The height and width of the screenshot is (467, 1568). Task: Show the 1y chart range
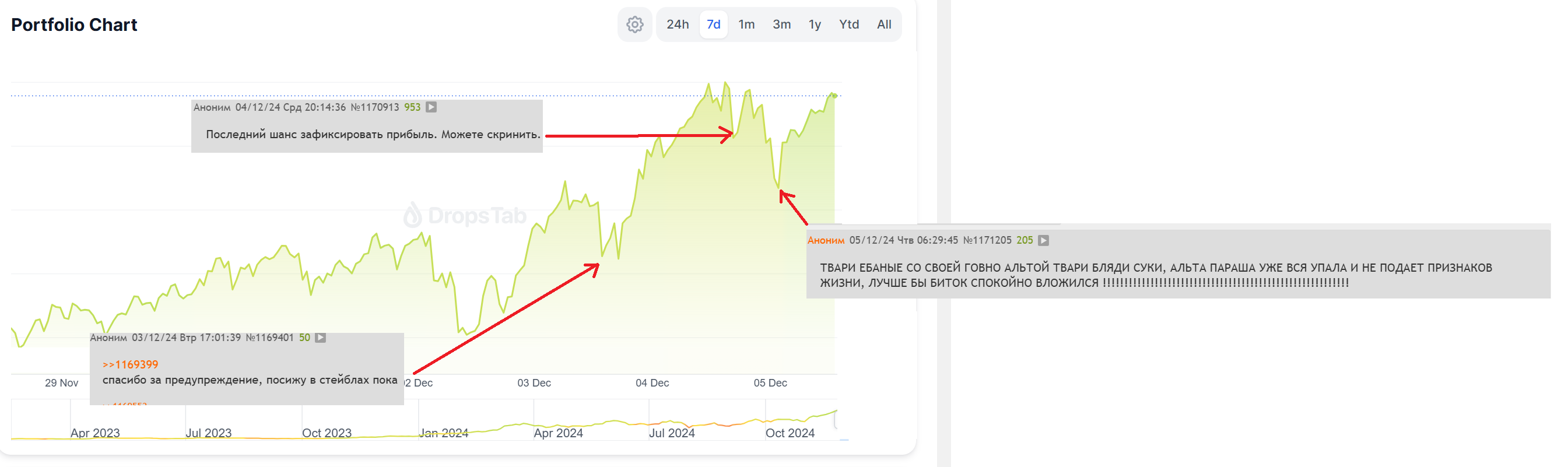click(x=815, y=24)
